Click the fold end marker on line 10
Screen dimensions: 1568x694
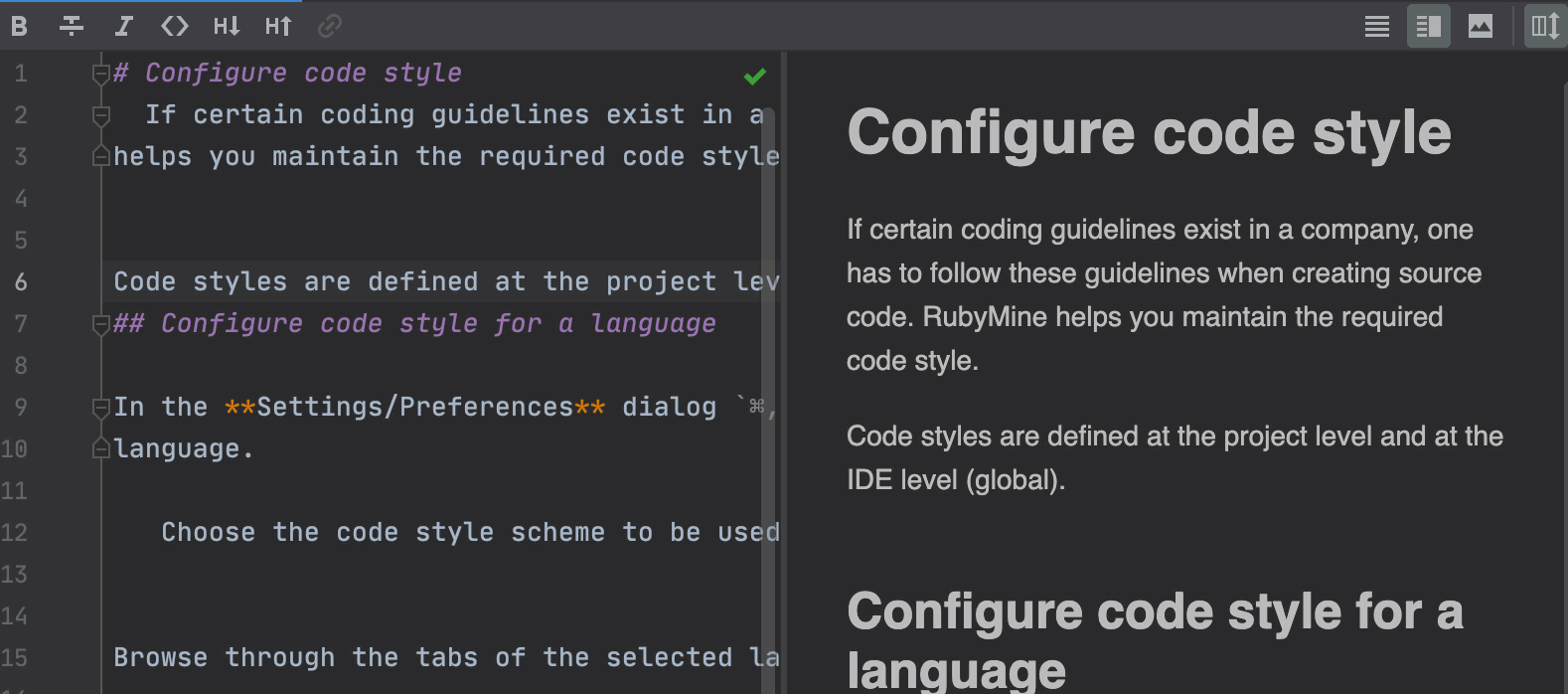[x=100, y=449]
